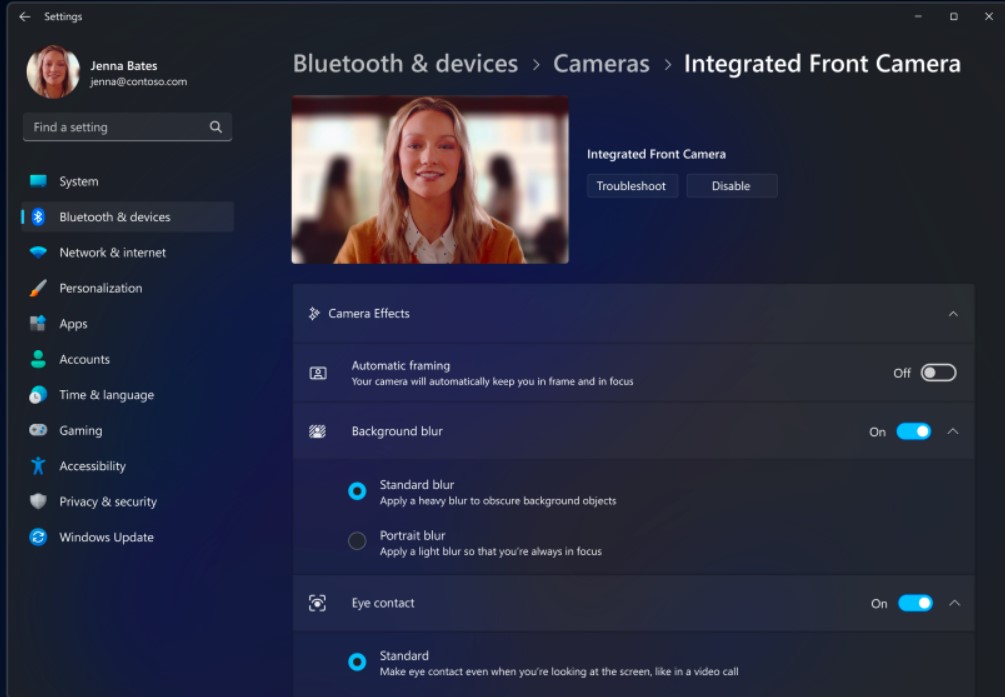Click the Privacy shield icon
Viewport: 1005px width, 697px height.
click(38, 501)
